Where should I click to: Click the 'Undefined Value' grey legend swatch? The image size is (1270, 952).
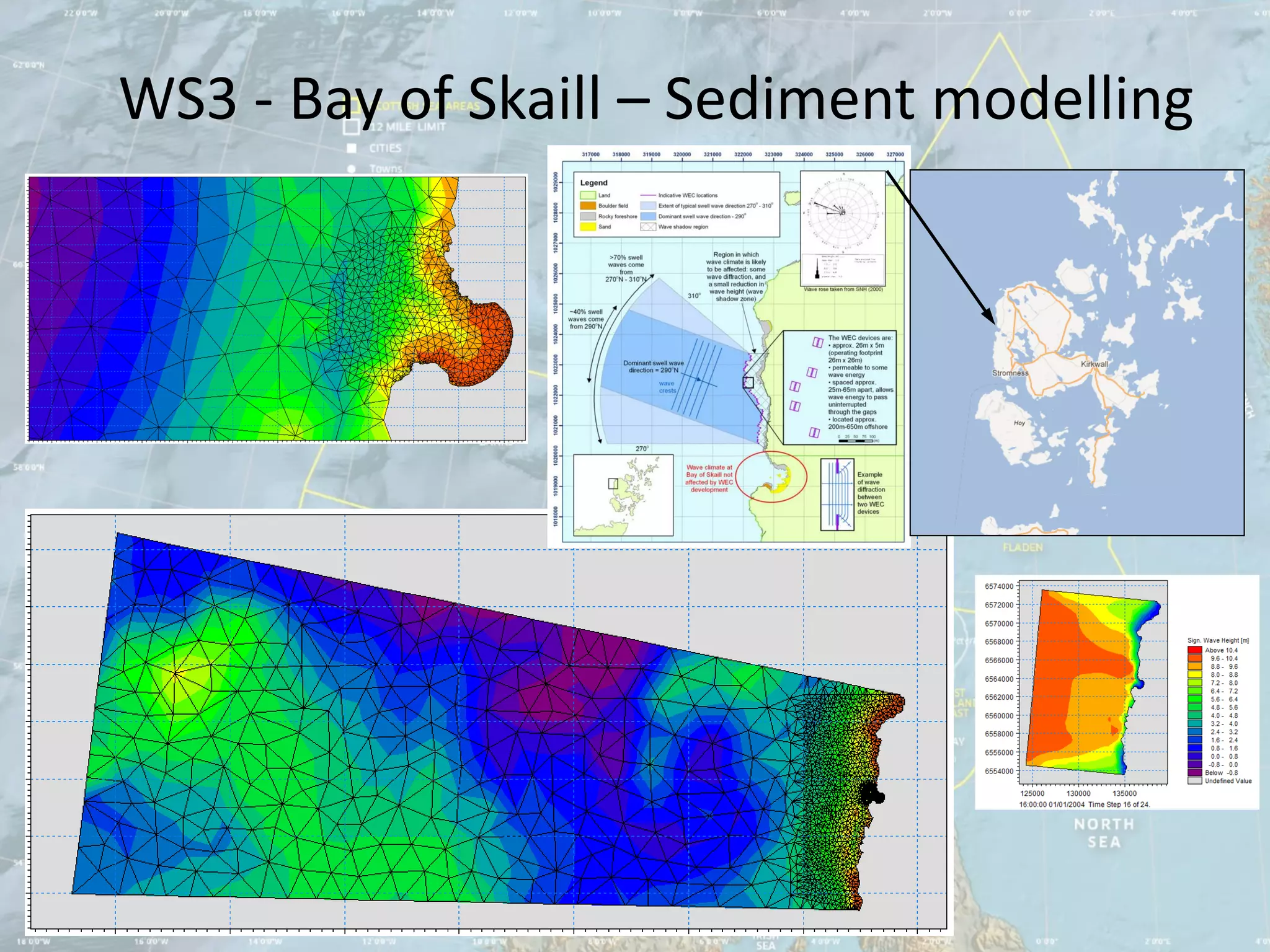1194,781
